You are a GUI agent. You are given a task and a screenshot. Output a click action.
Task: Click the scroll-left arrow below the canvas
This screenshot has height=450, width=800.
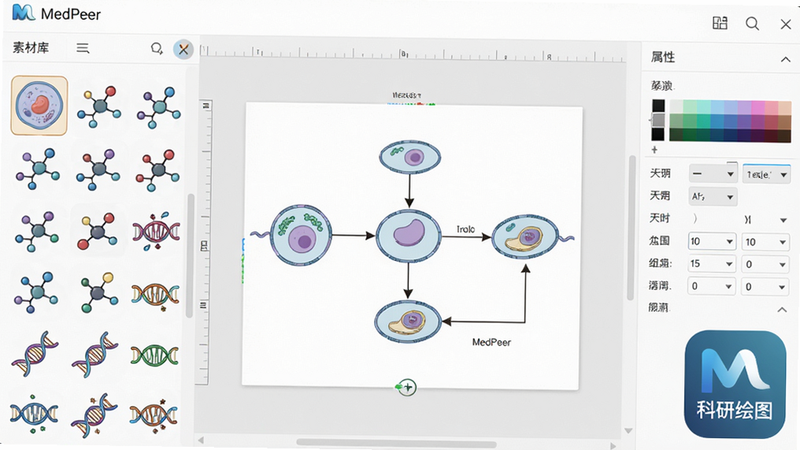click(201, 440)
